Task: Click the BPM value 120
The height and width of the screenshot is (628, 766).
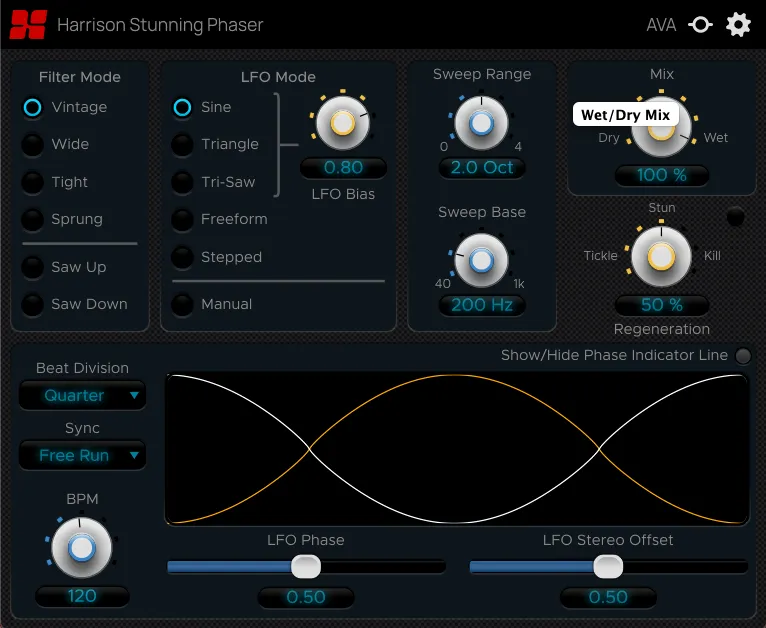Action: coord(82,596)
